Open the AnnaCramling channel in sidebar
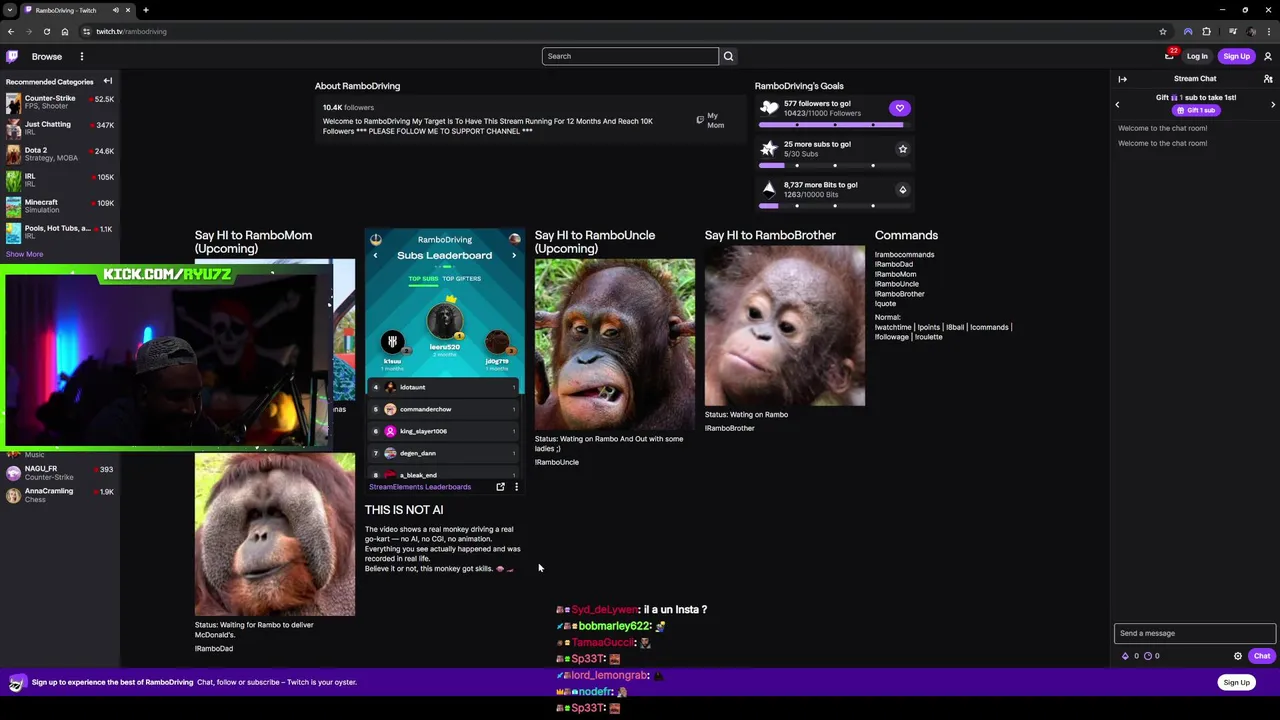The width and height of the screenshot is (1280, 720). [x=60, y=495]
